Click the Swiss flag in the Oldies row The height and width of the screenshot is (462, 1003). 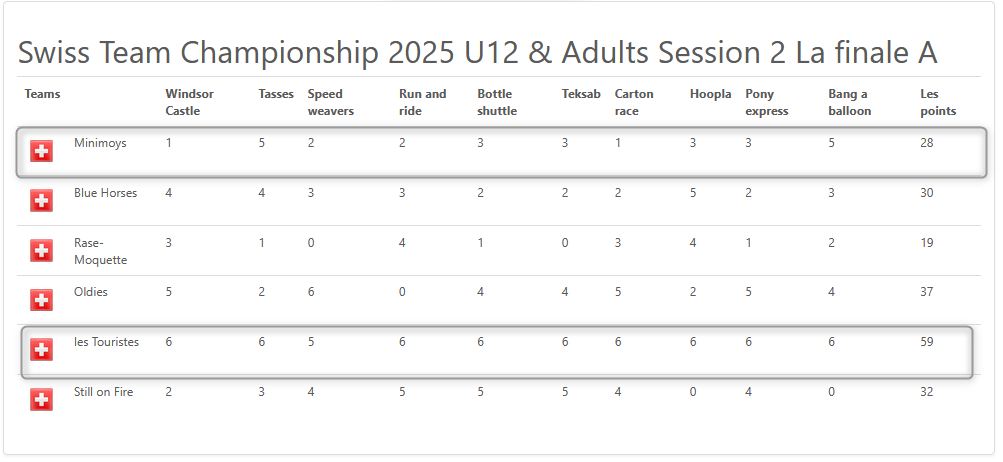coord(42,300)
